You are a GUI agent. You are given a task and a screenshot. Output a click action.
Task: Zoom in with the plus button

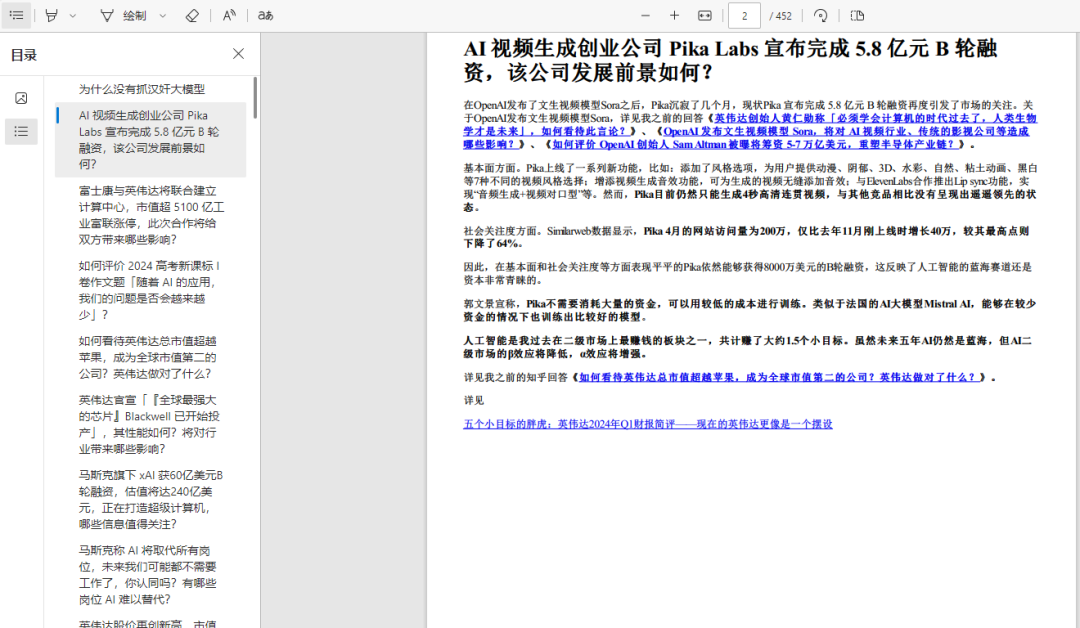(674, 15)
